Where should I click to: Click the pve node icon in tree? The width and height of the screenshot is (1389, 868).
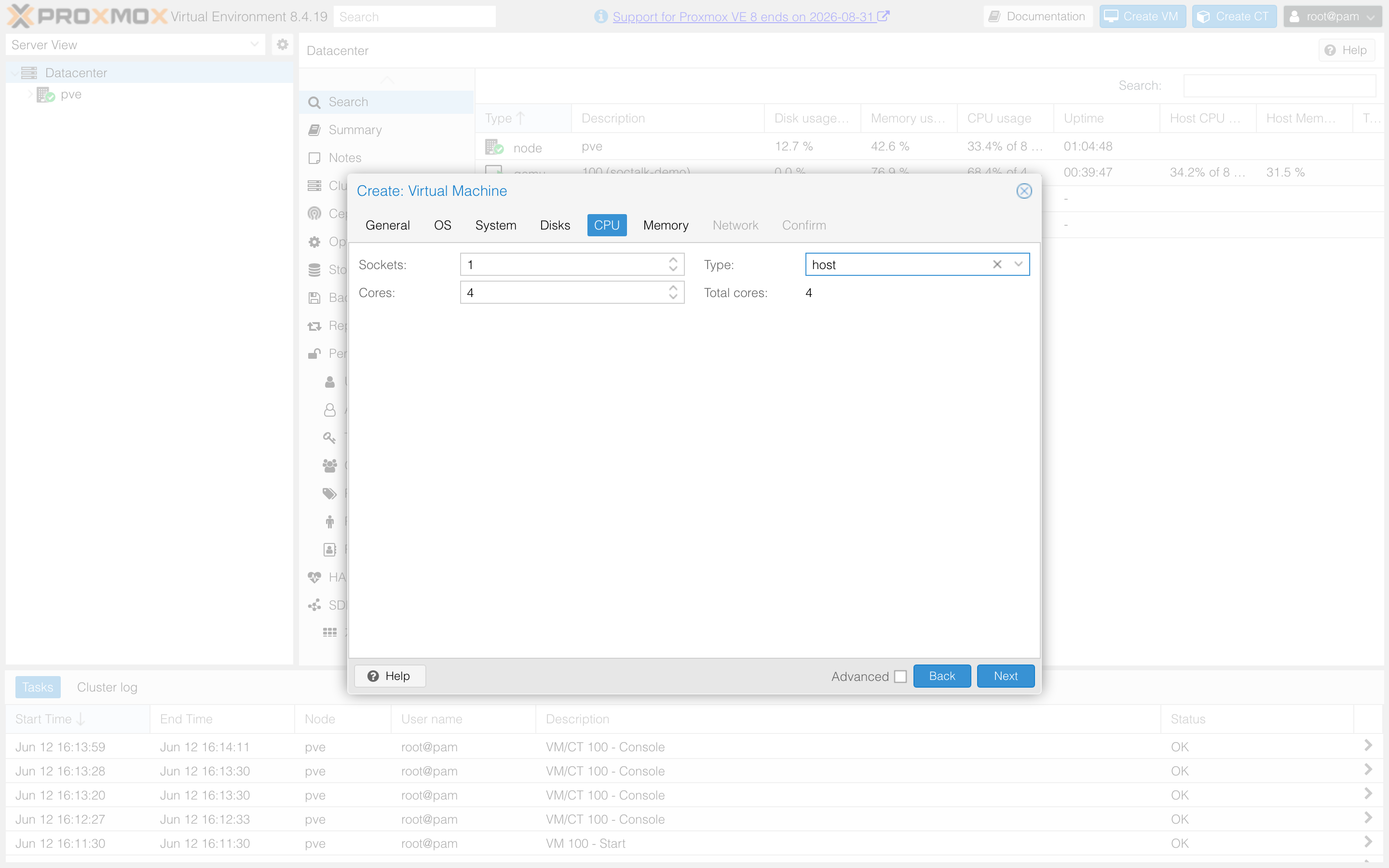tap(45, 95)
